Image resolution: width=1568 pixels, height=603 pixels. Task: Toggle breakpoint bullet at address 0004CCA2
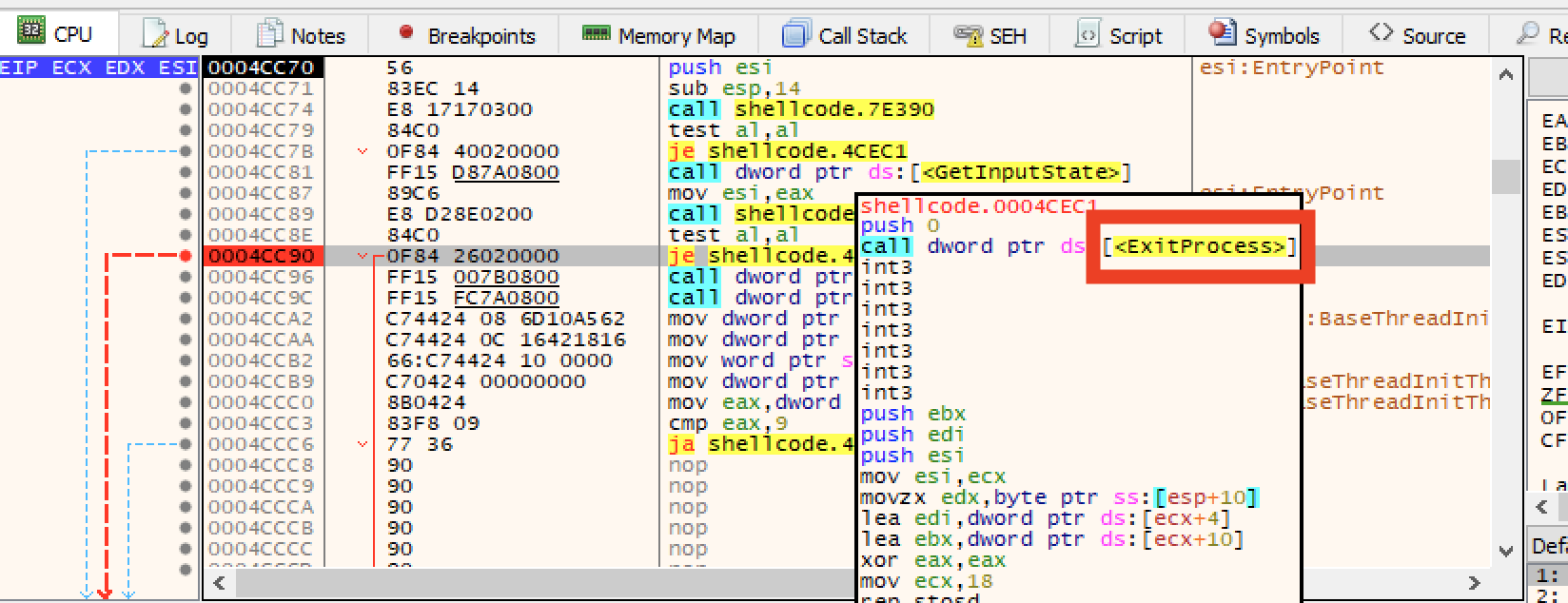click(x=186, y=319)
